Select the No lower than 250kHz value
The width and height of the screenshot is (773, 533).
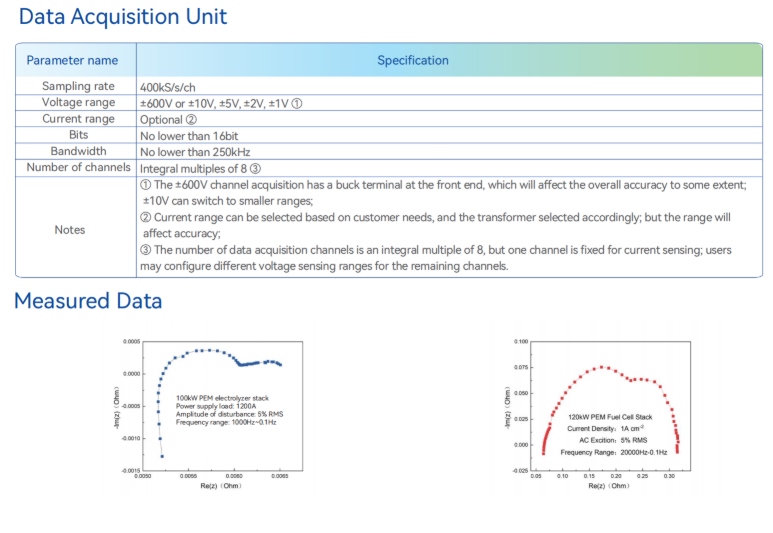click(x=194, y=151)
